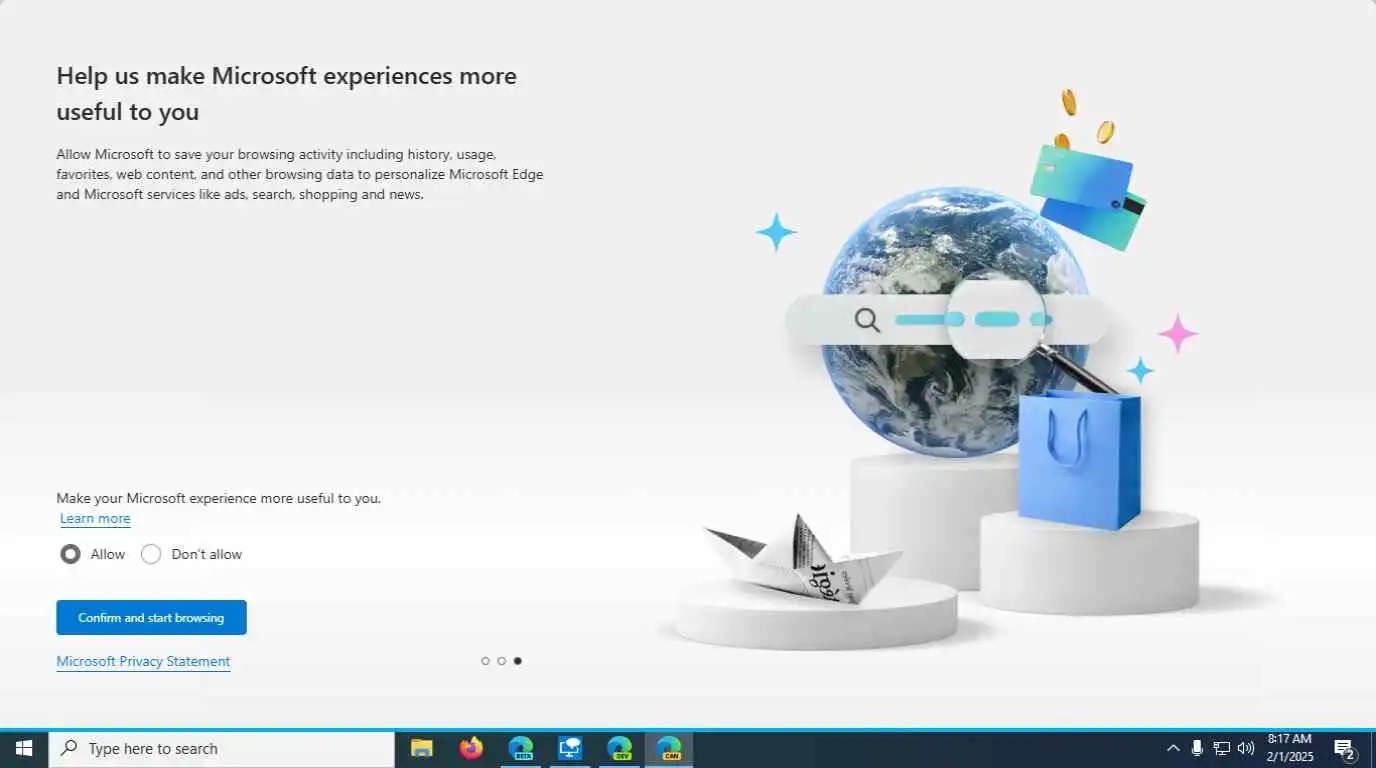Show hidden system tray icons

1173,748
